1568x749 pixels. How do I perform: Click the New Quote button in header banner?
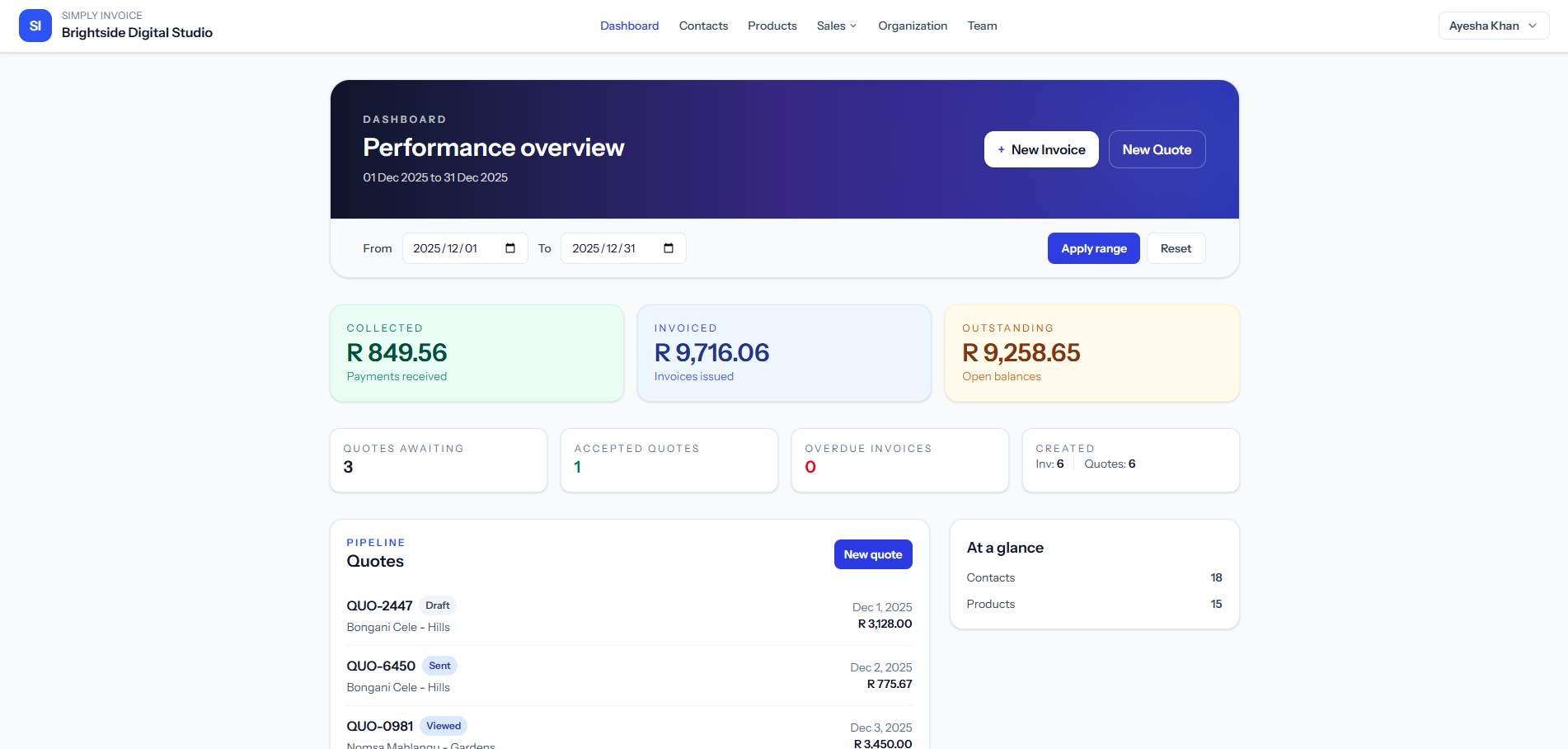(1157, 149)
